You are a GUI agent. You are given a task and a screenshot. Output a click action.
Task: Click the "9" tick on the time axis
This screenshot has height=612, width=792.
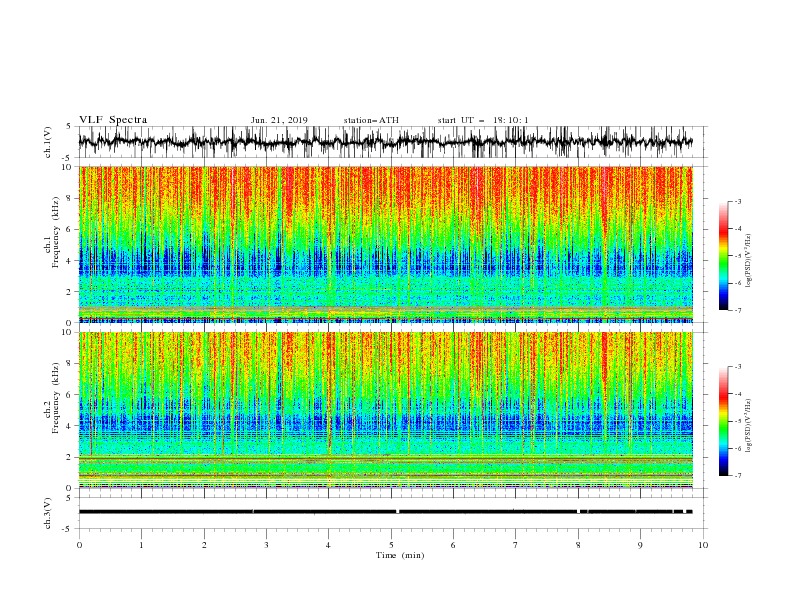(x=640, y=545)
